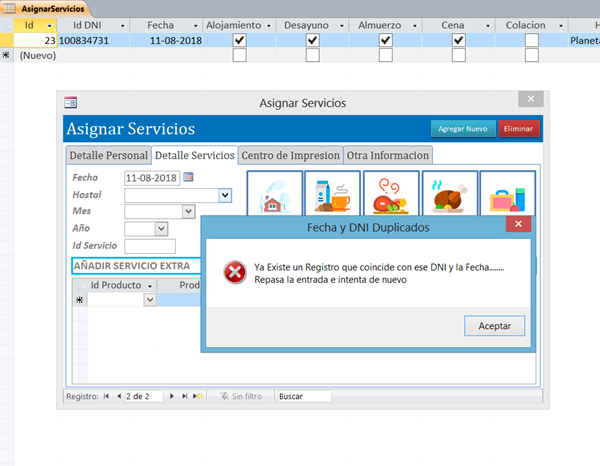Click the Almuerzo steak icon
600x466 pixels.
(x=391, y=194)
